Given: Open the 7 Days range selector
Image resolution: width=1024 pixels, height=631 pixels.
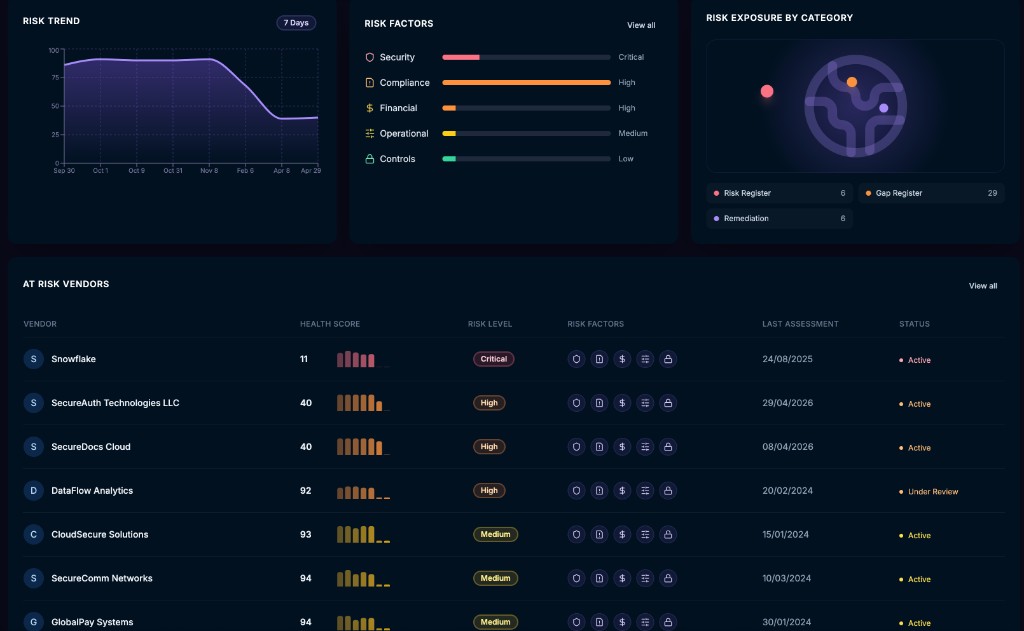Looking at the screenshot, I should tap(296, 23).
